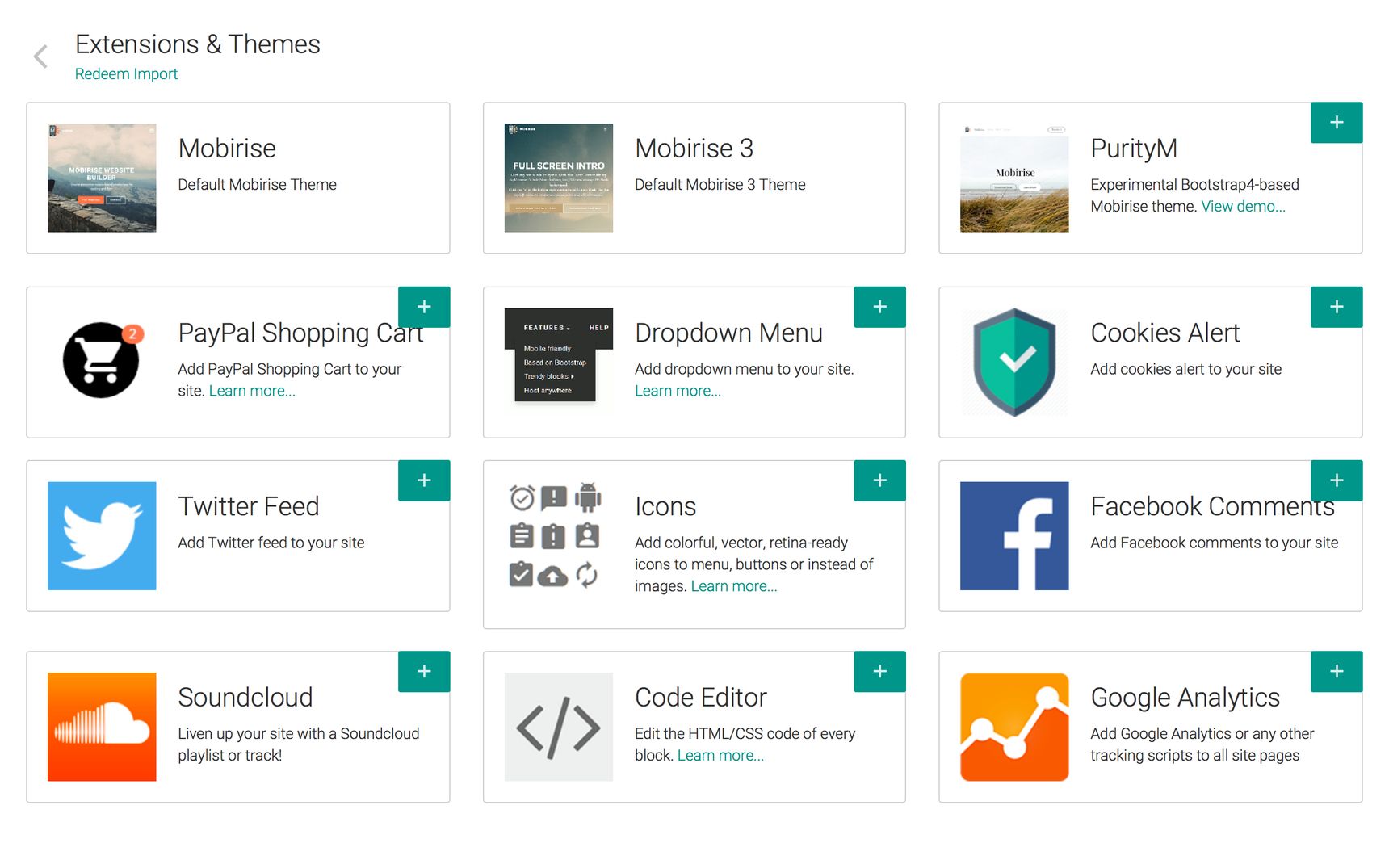This screenshot has height=868, width=1389.
Task: Add the Icons extension with plus button
Action: pyautogui.click(x=879, y=480)
